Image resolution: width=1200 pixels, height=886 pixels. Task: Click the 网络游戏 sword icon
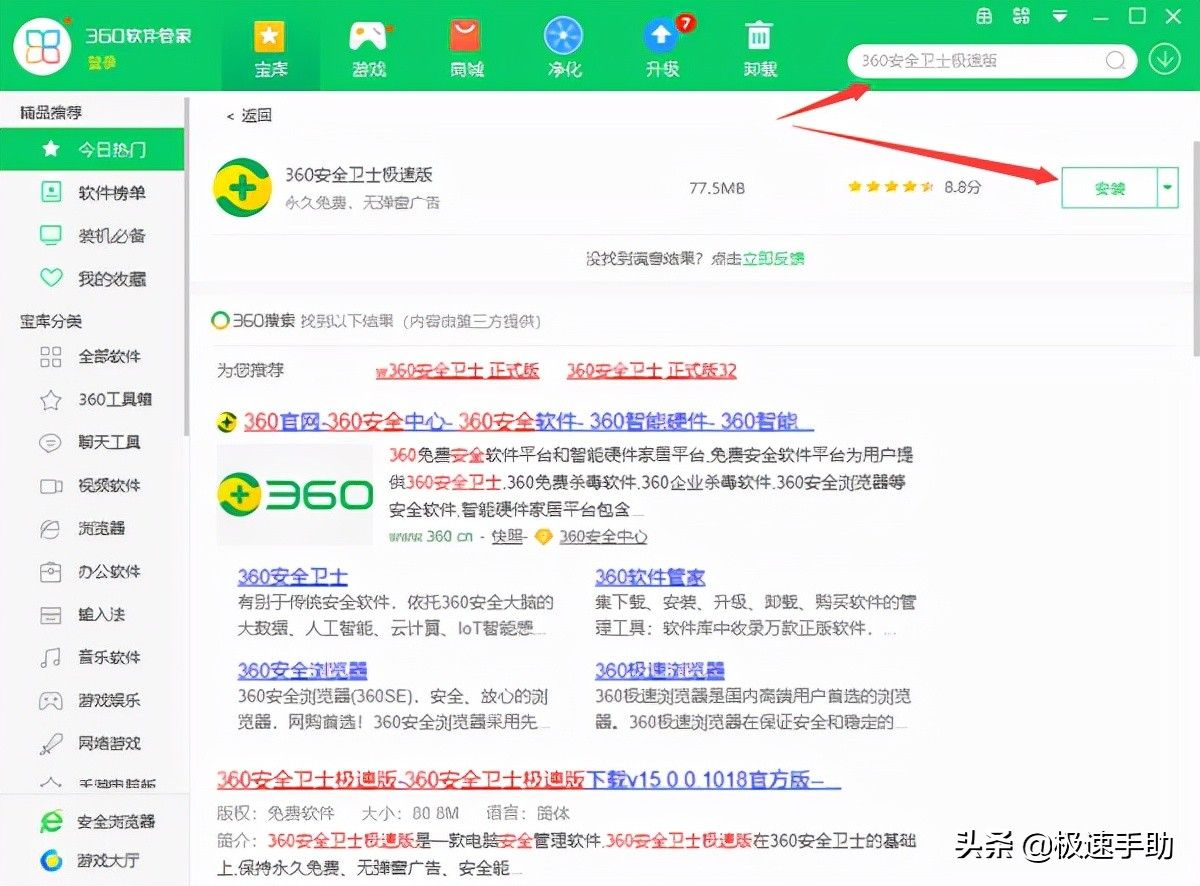pos(50,744)
